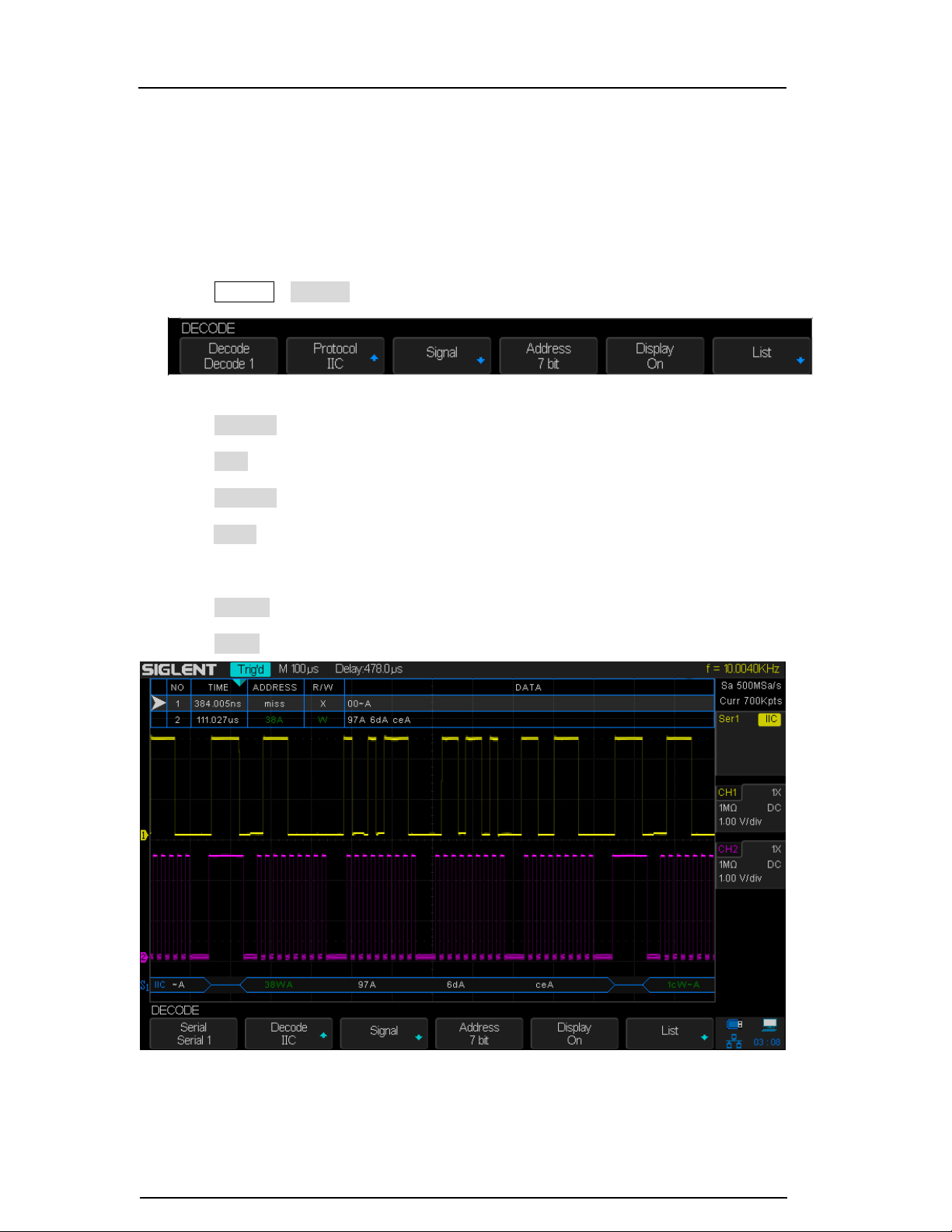The height and width of the screenshot is (1232, 952).
Task: Click the LAN network status icon
Action: point(734,1042)
